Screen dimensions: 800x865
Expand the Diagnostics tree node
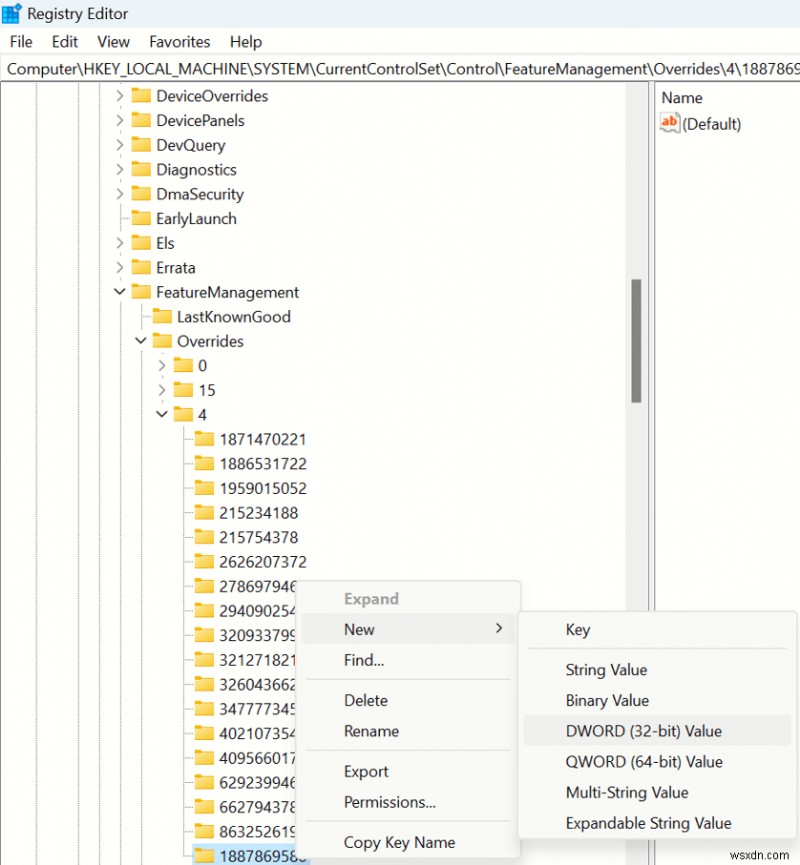tap(119, 169)
